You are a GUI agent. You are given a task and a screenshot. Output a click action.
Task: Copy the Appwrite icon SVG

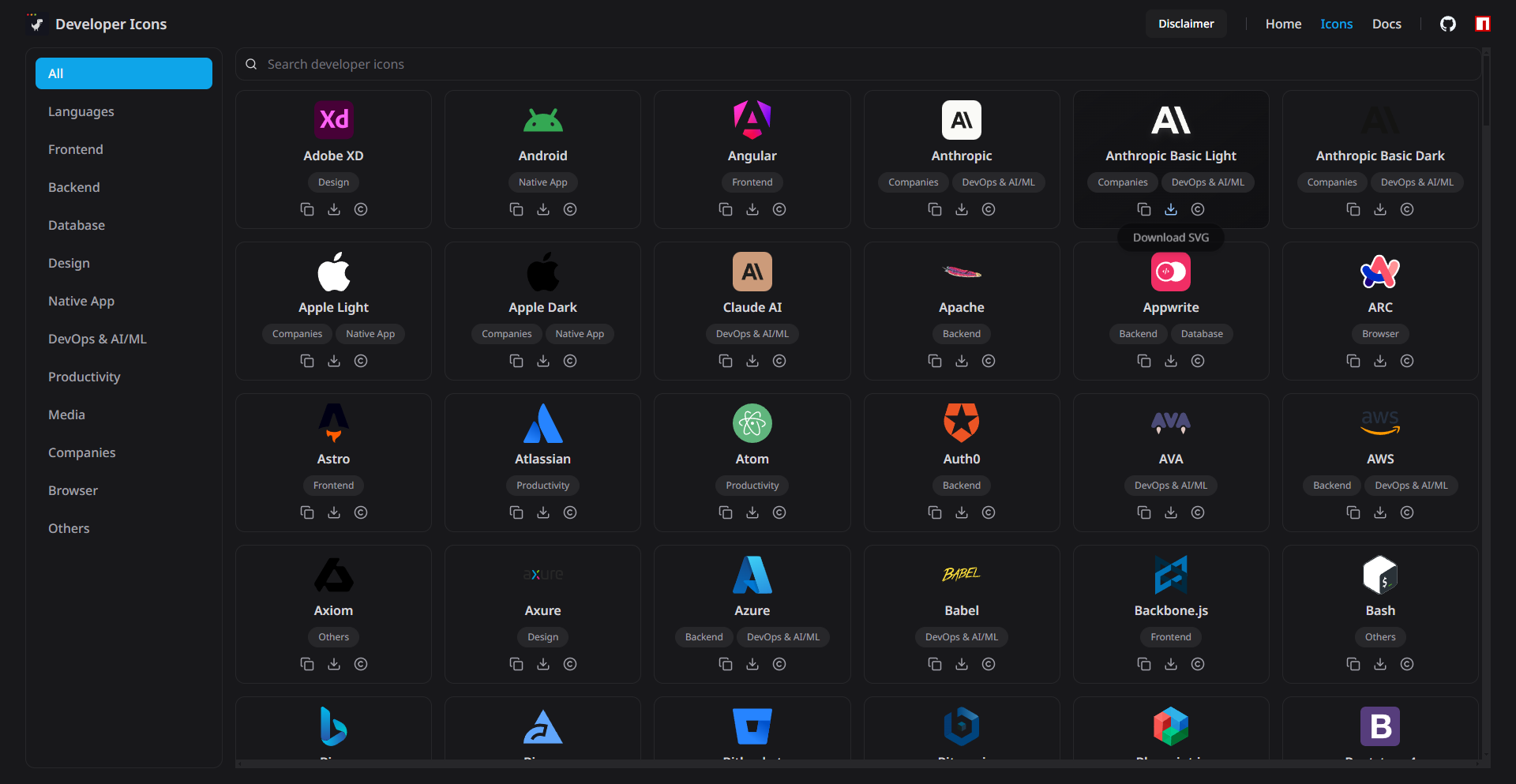tap(1144, 361)
